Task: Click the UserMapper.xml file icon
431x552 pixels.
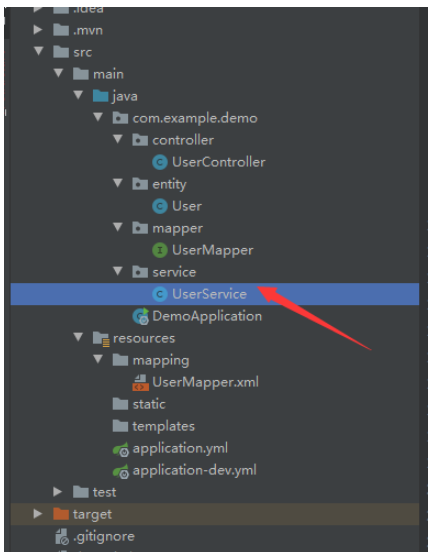Action: coord(140,382)
